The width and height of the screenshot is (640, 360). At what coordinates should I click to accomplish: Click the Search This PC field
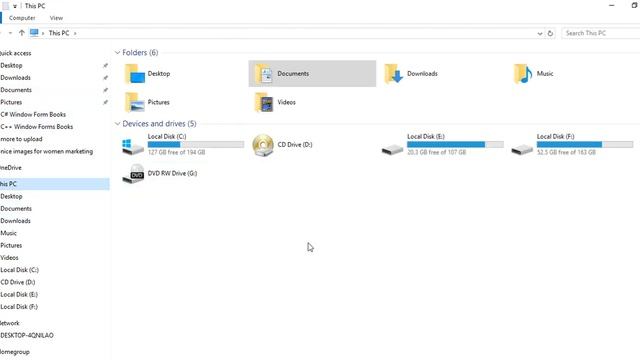tap(600, 33)
